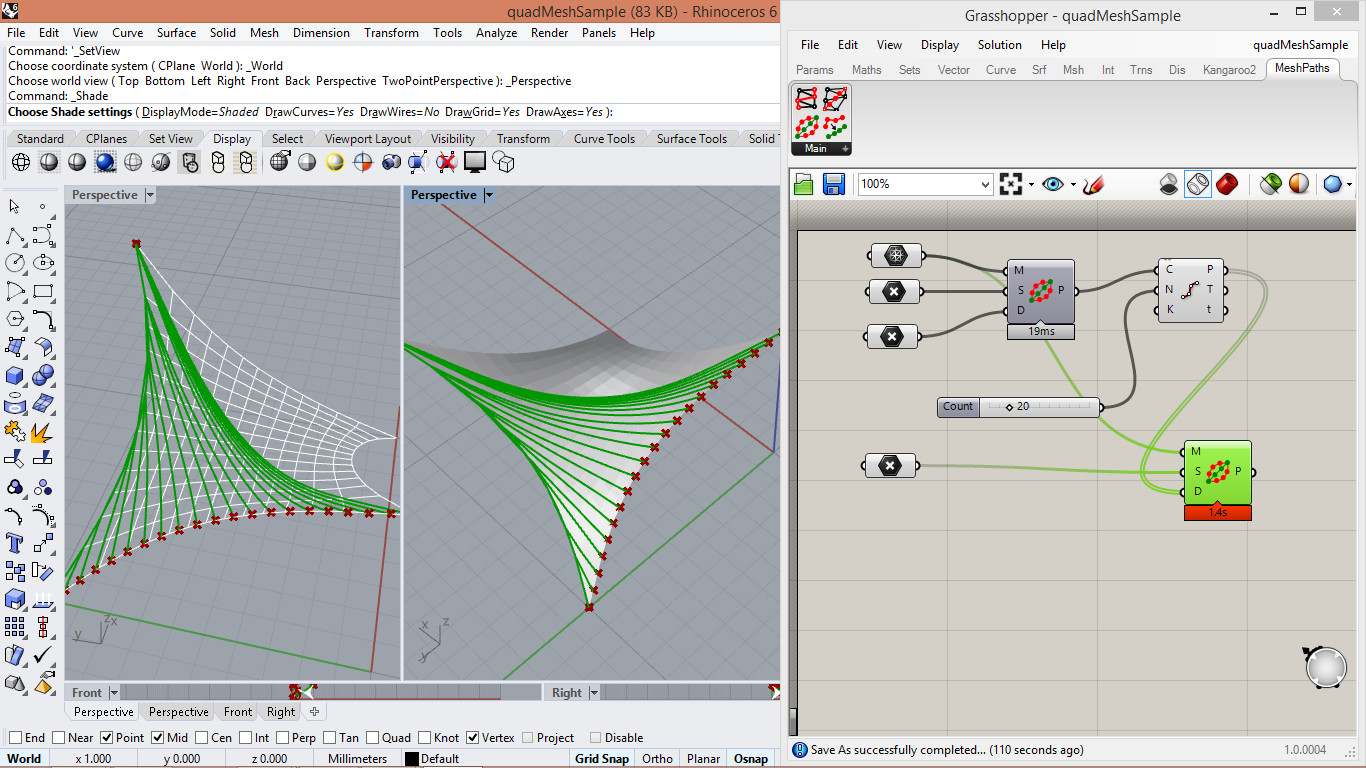Open the left Perspective viewport dropdown arrow

pyautogui.click(x=150, y=195)
